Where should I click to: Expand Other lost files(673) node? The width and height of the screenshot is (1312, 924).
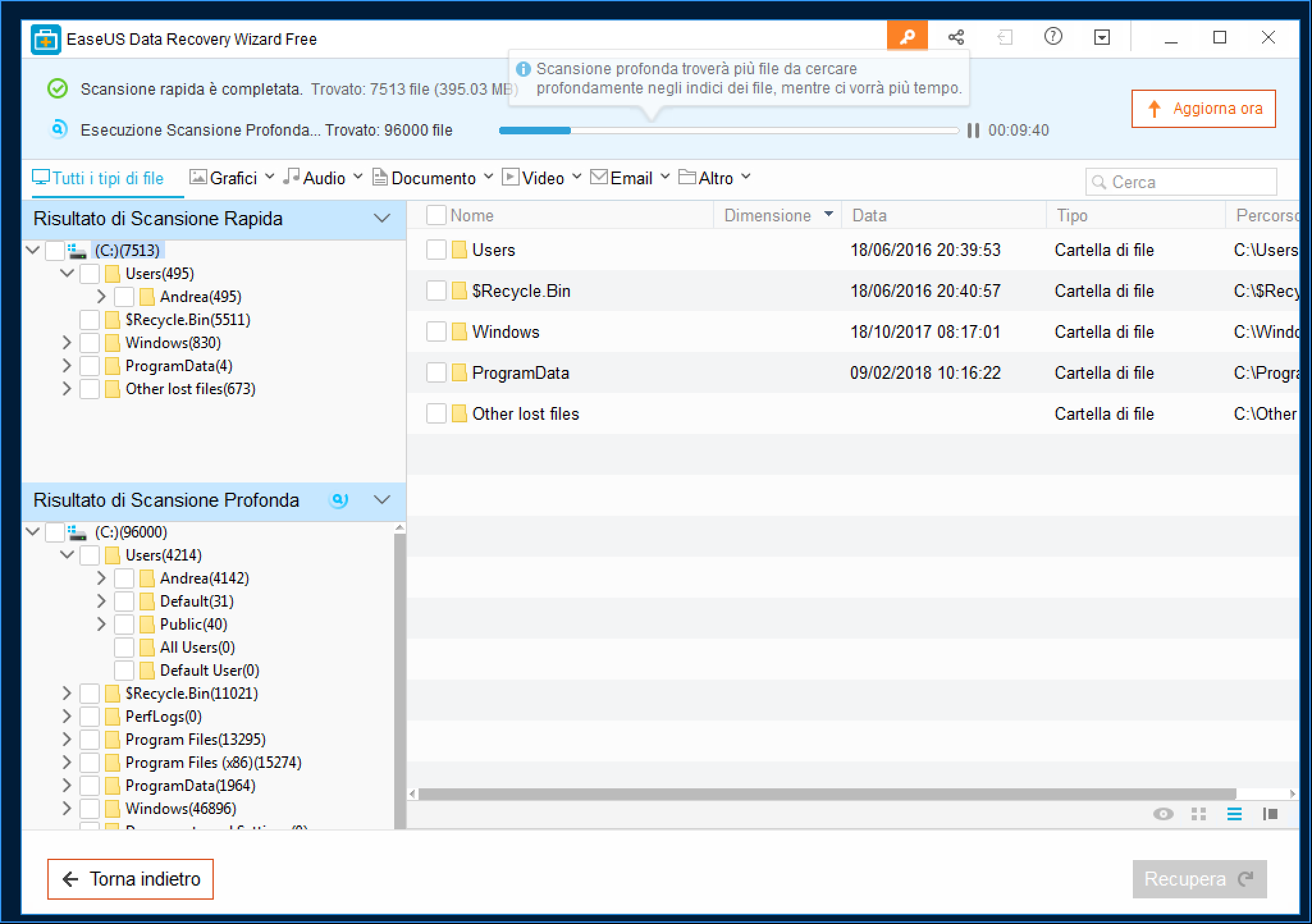tap(67, 388)
